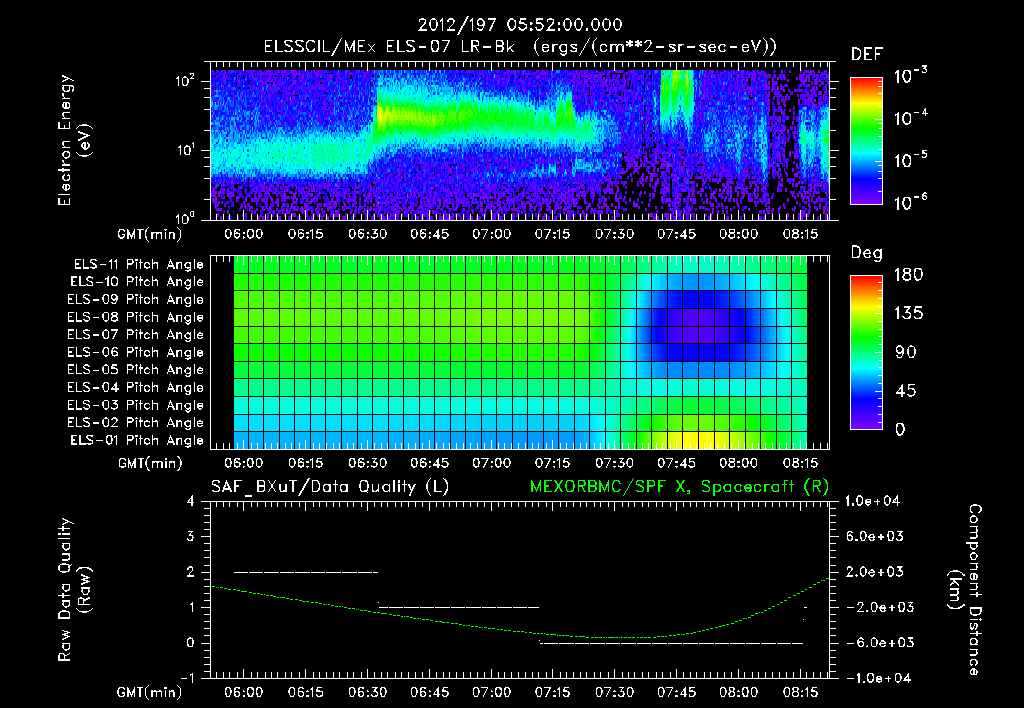Click the 2.0e+03 right axis value
1024x708 pixels.
point(875,572)
